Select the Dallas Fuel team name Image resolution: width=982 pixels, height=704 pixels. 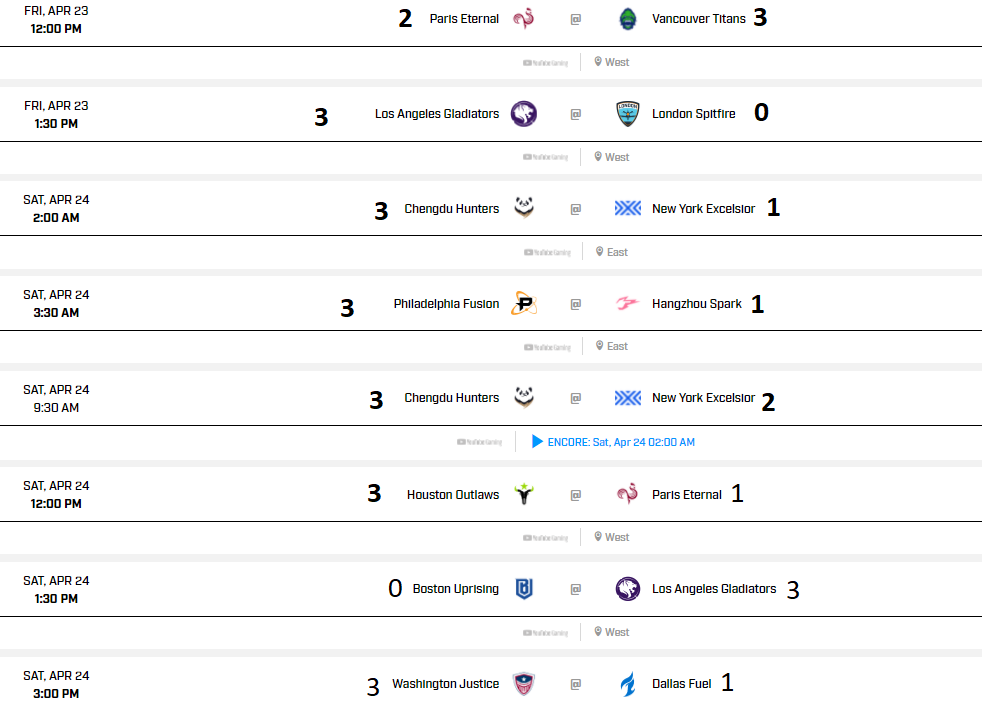(x=681, y=684)
